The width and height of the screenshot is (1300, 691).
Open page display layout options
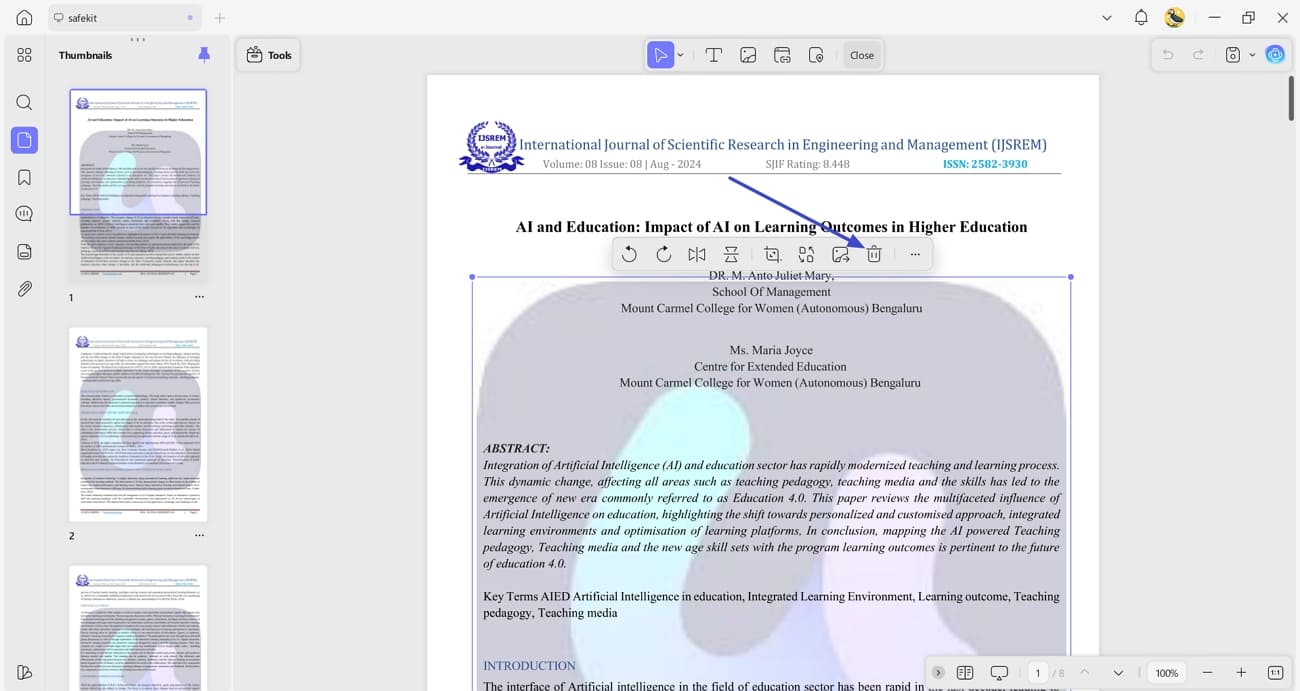click(965, 673)
